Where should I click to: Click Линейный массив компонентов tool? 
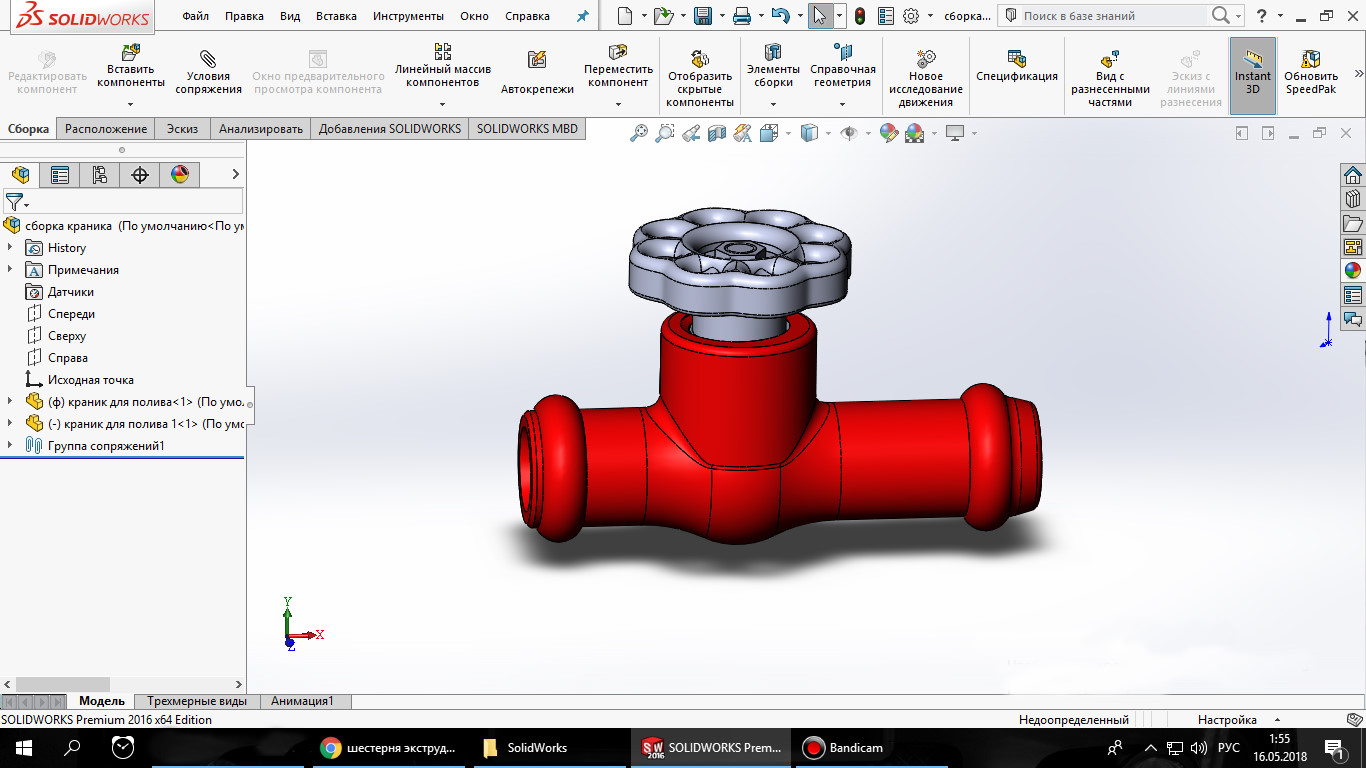click(443, 67)
